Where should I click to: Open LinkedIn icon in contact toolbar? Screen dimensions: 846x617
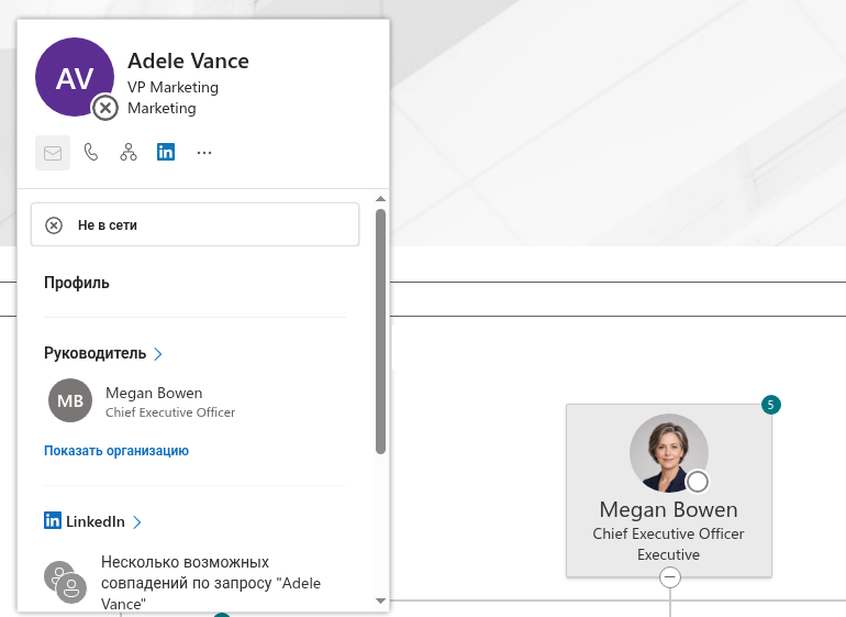(x=166, y=152)
